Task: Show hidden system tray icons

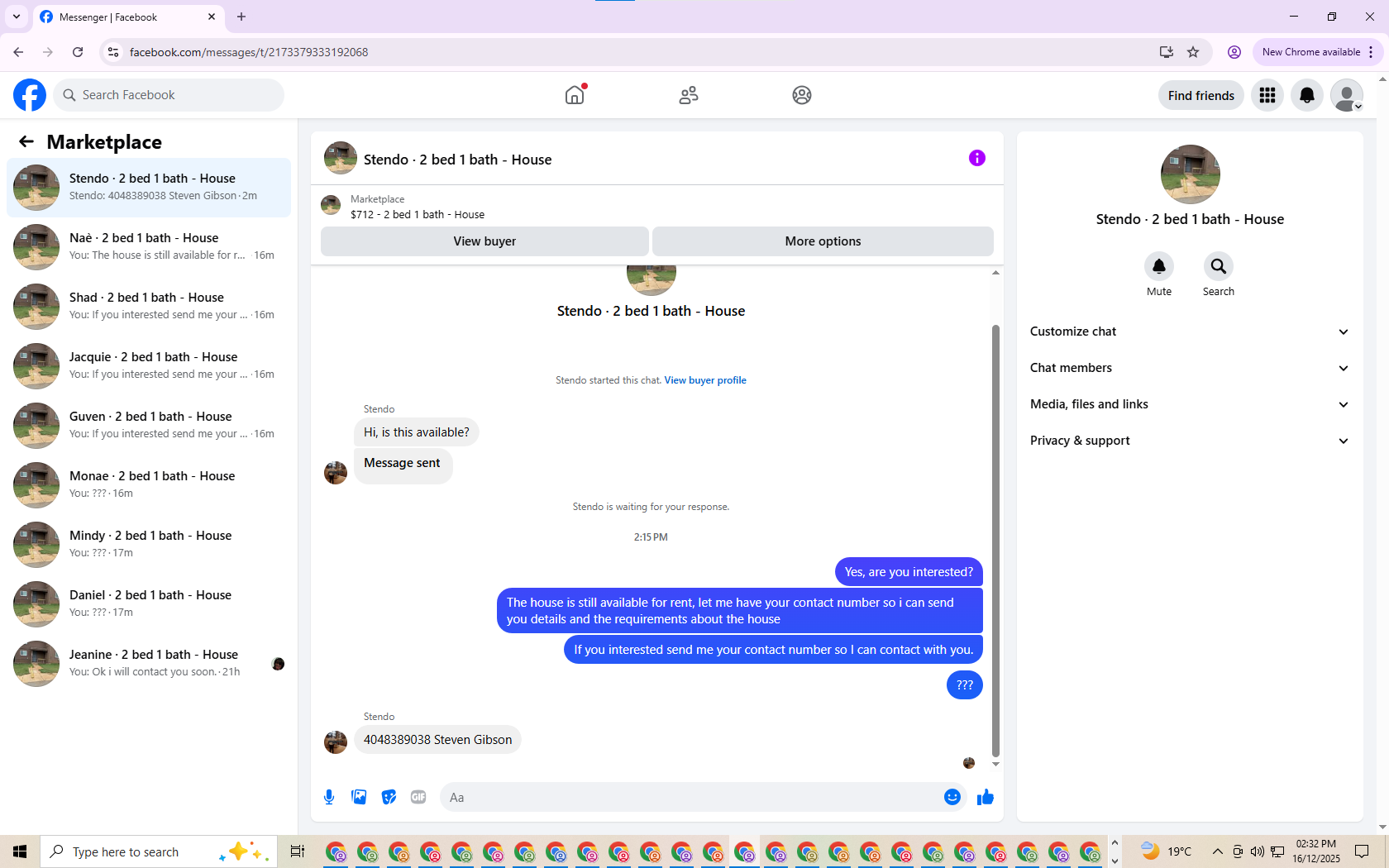Action: click(x=1217, y=851)
